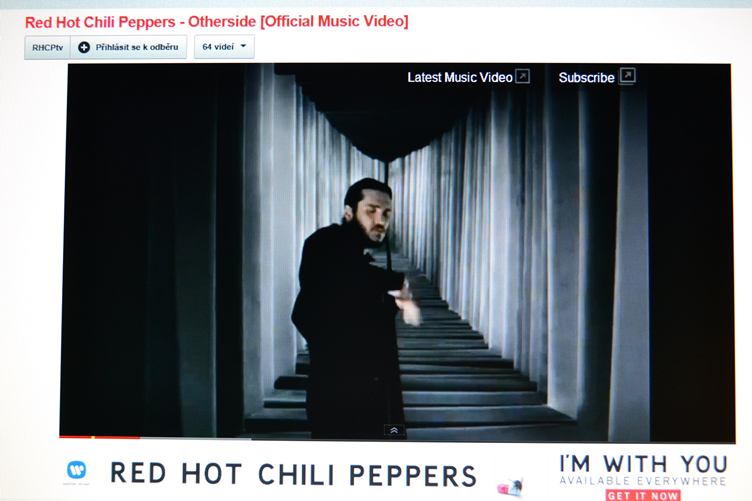Click the red played portion of the progress bar
This screenshot has width=752, height=501.
[x=99, y=437]
